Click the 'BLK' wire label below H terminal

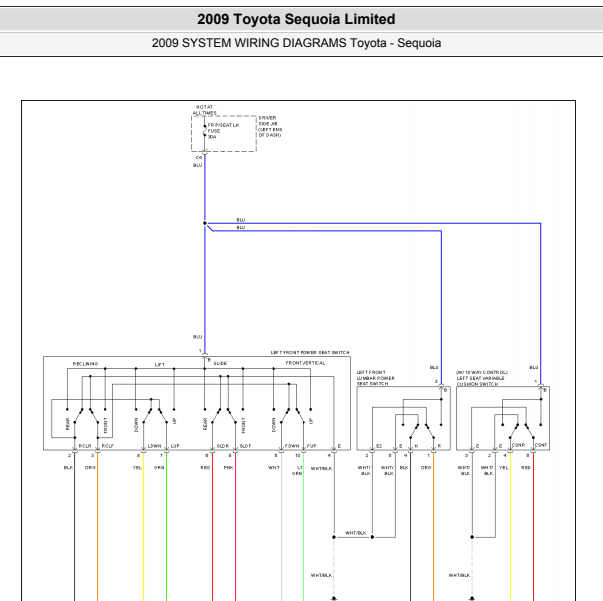coord(404,468)
